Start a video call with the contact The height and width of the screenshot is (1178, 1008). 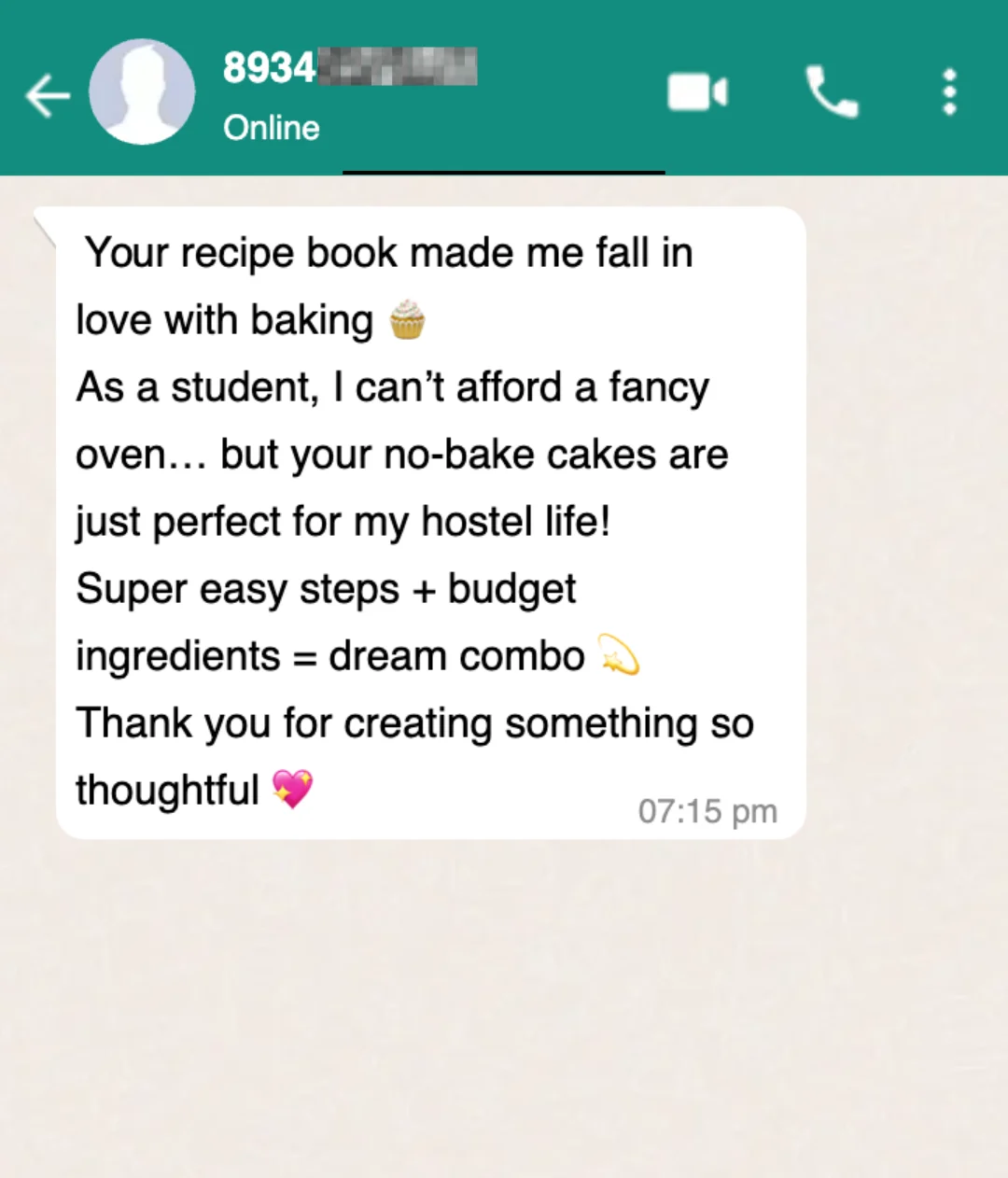(x=697, y=92)
